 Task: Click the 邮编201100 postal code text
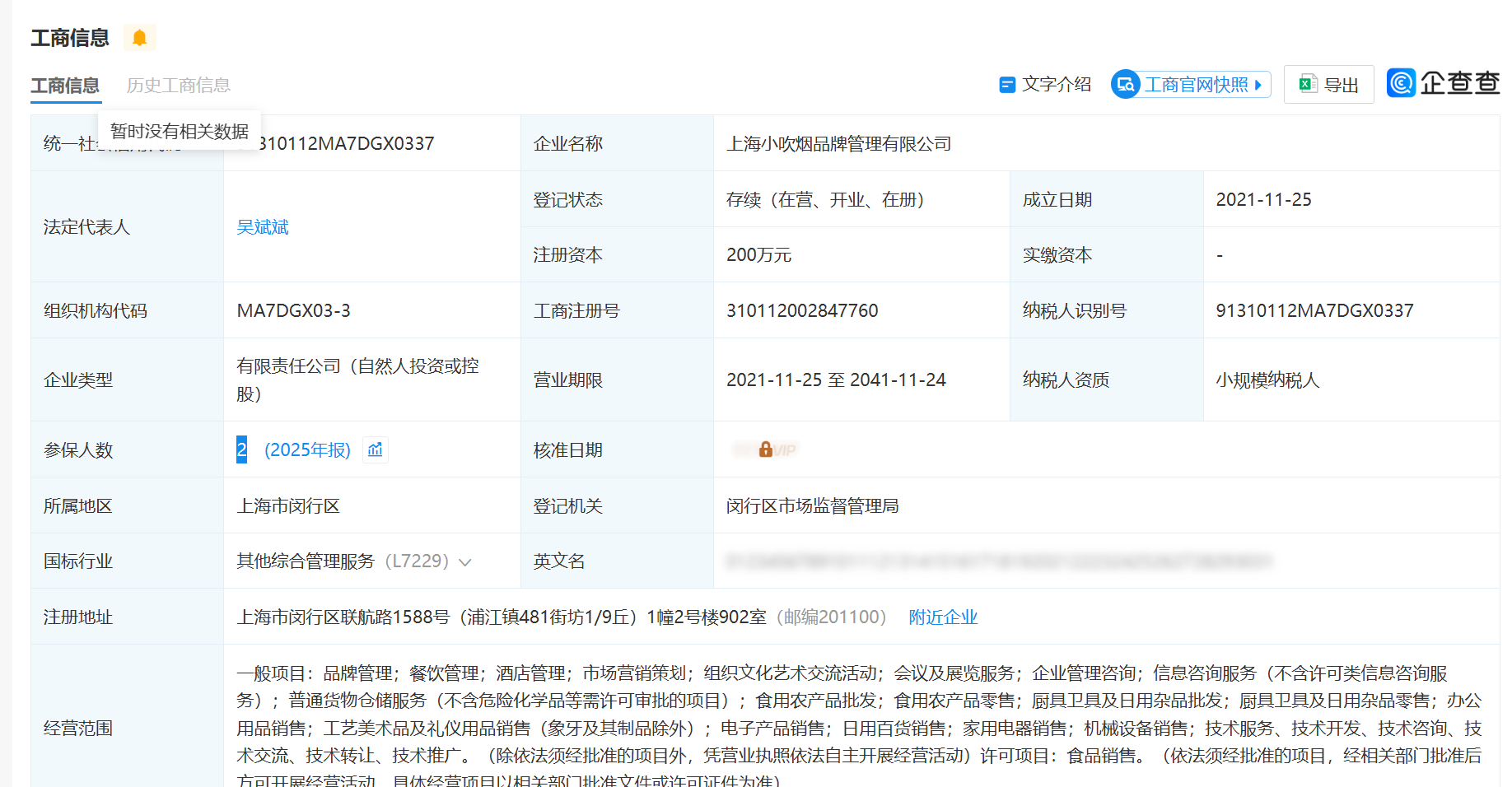point(831,617)
